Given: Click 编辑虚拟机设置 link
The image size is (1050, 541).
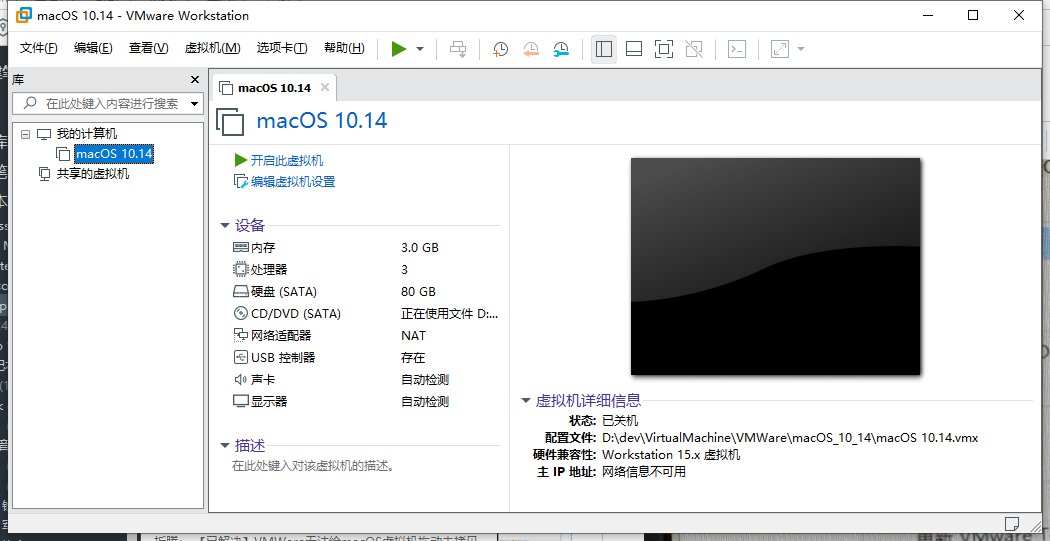Looking at the screenshot, I should [293, 181].
